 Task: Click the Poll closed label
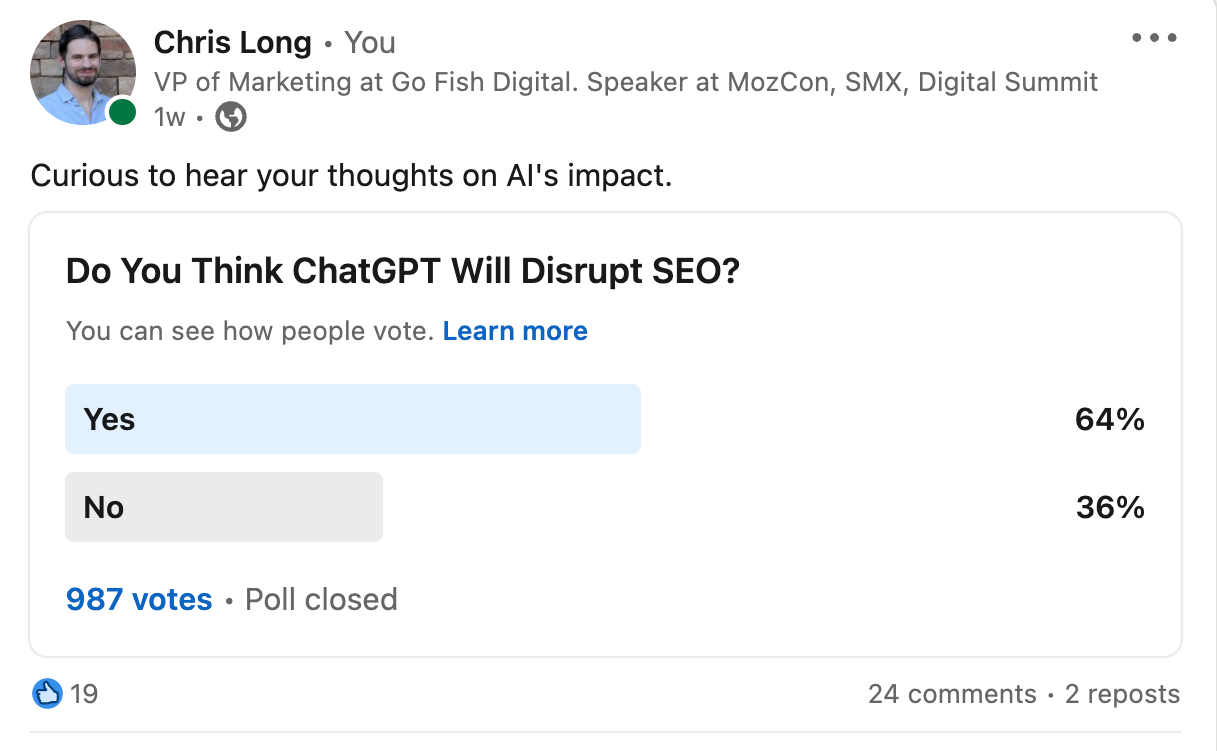[x=320, y=599]
